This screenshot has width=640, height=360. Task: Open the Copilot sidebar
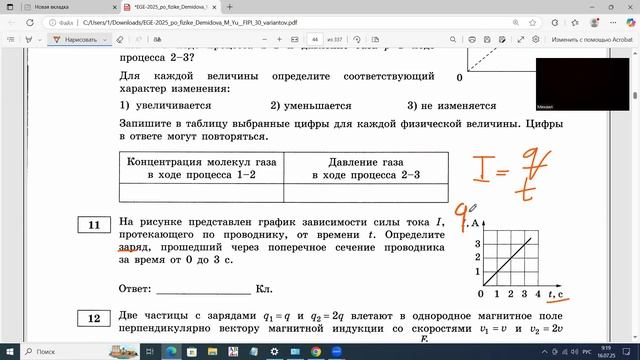(631, 23)
